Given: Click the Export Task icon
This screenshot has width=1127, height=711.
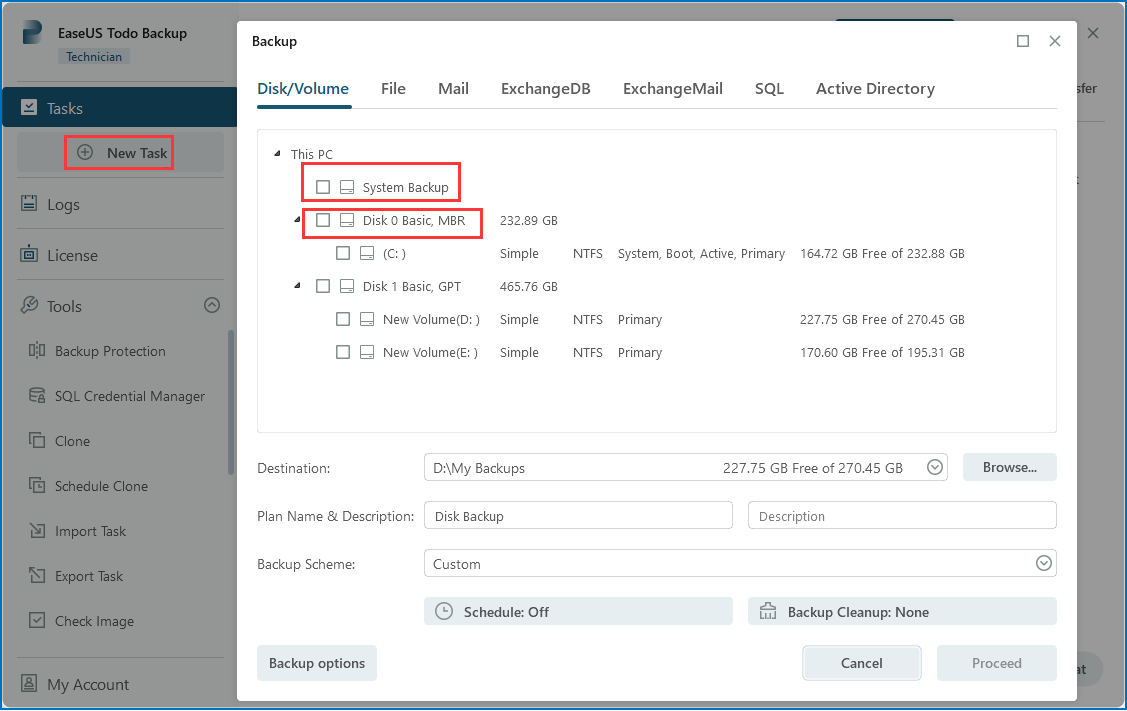Looking at the screenshot, I should click(x=37, y=576).
